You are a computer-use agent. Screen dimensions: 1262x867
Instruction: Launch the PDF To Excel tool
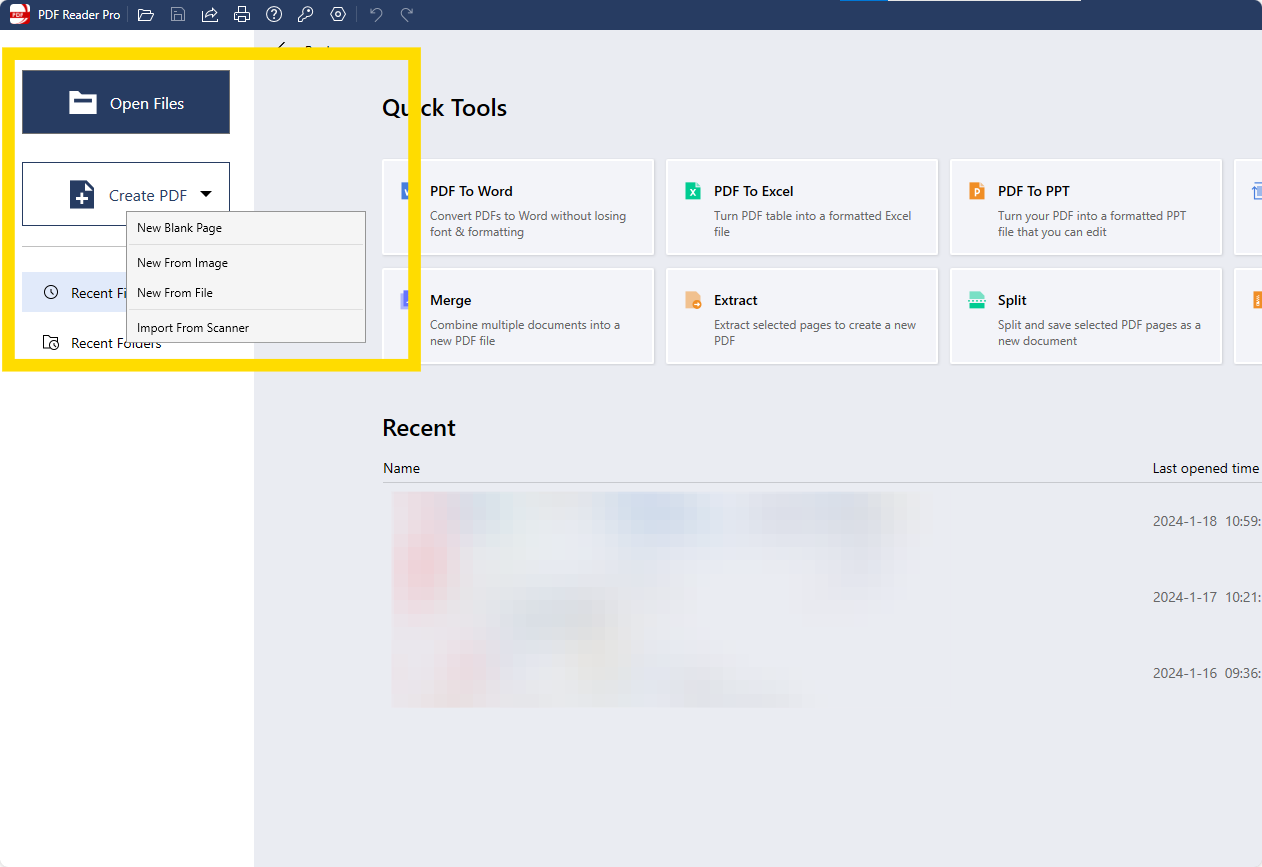pos(801,207)
